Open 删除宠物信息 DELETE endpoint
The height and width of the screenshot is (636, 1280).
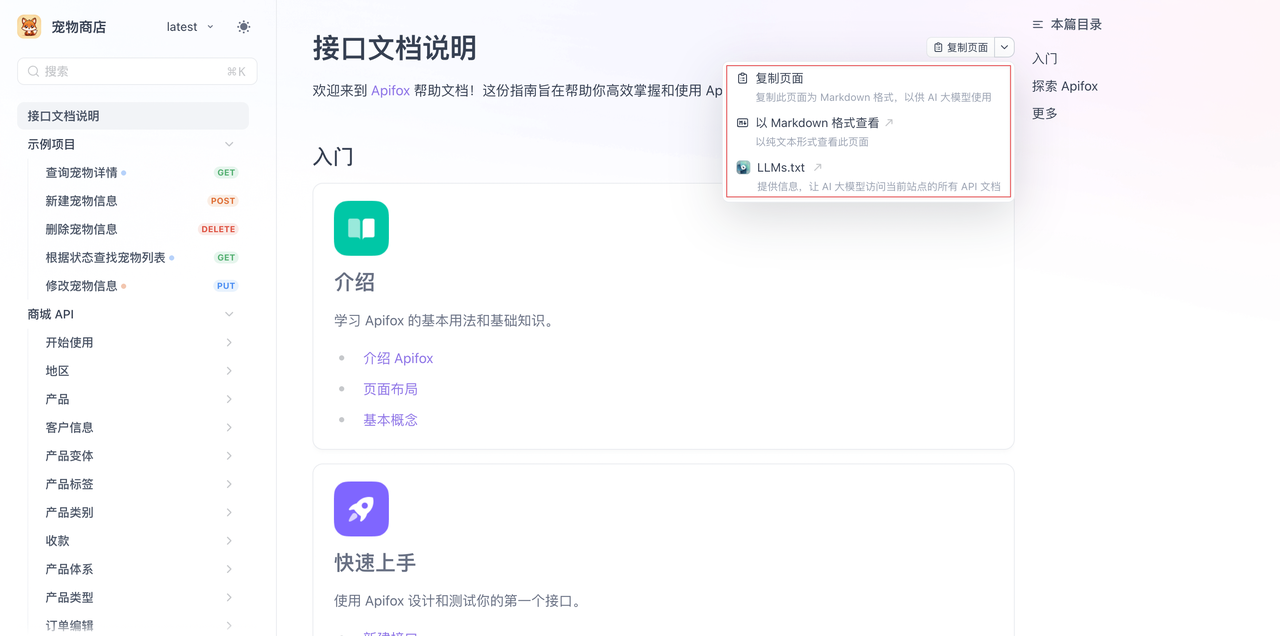pos(133,229)
